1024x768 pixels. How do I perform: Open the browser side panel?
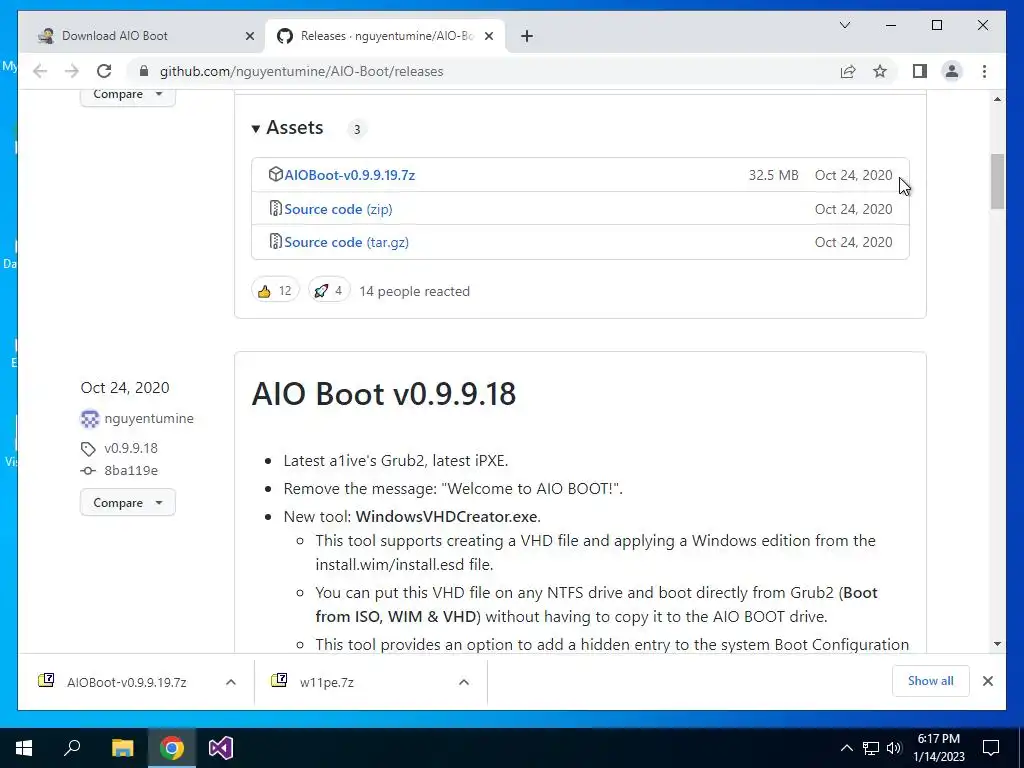[x=920, y=71]
